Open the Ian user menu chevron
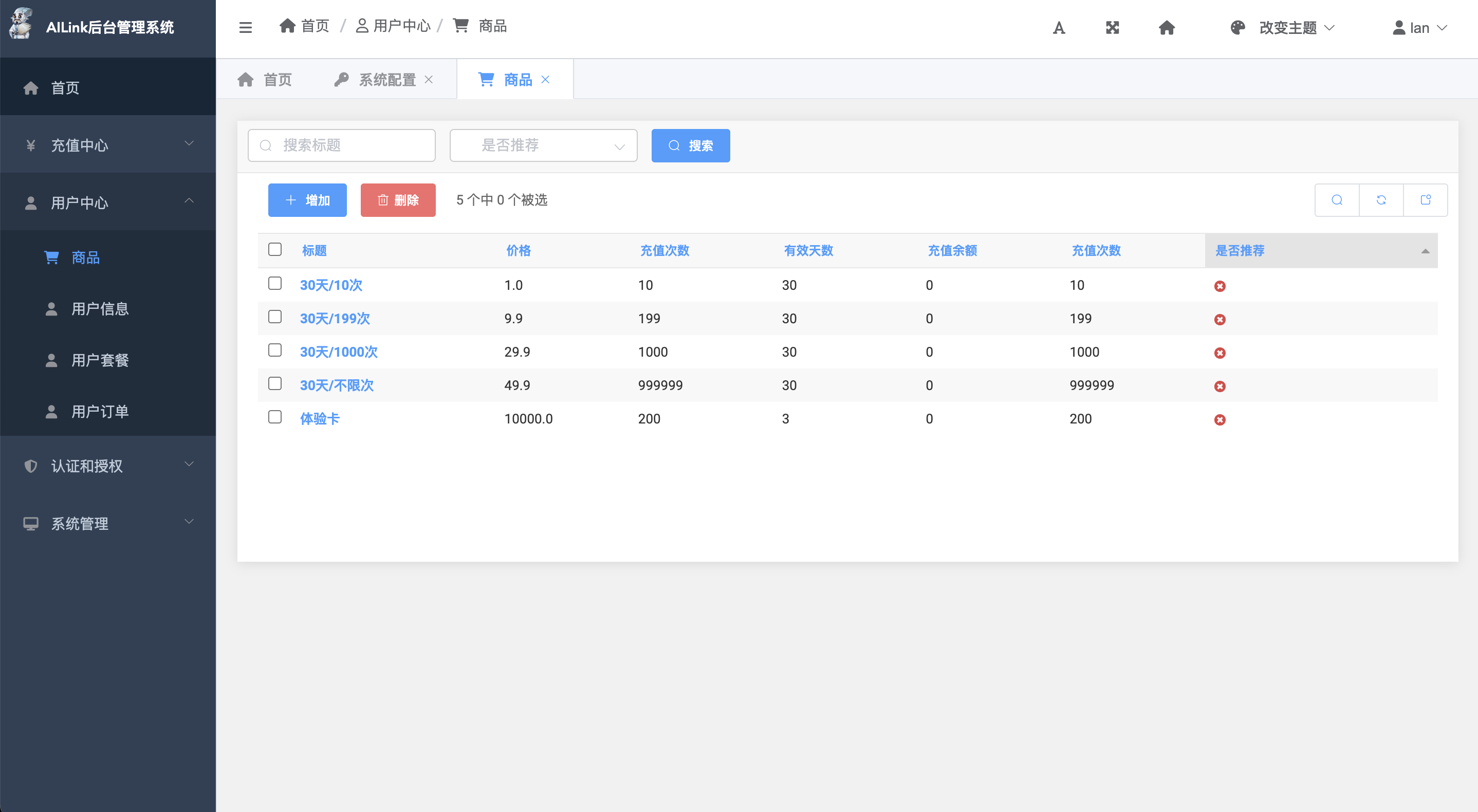1478x812 pixels. tap(1442, 28)
